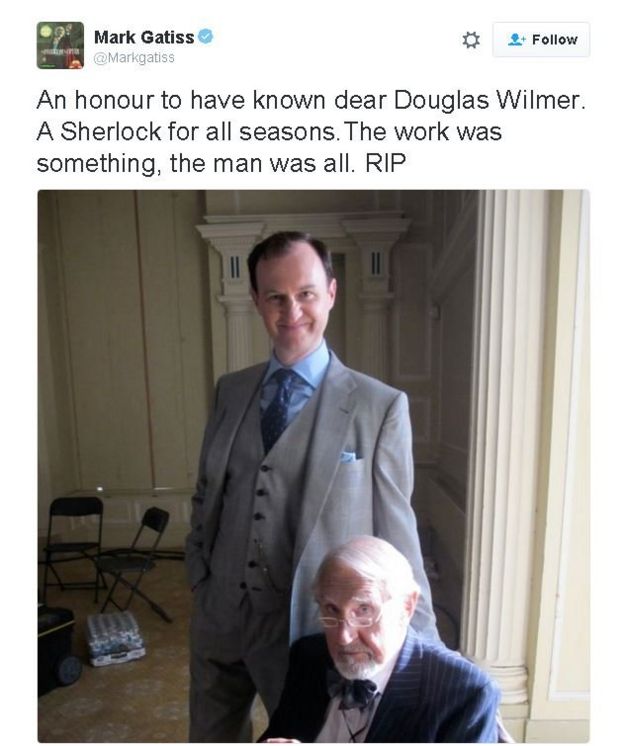Visit the @Markgatiss handle link

pyautogui.click(x=134, y=58)
